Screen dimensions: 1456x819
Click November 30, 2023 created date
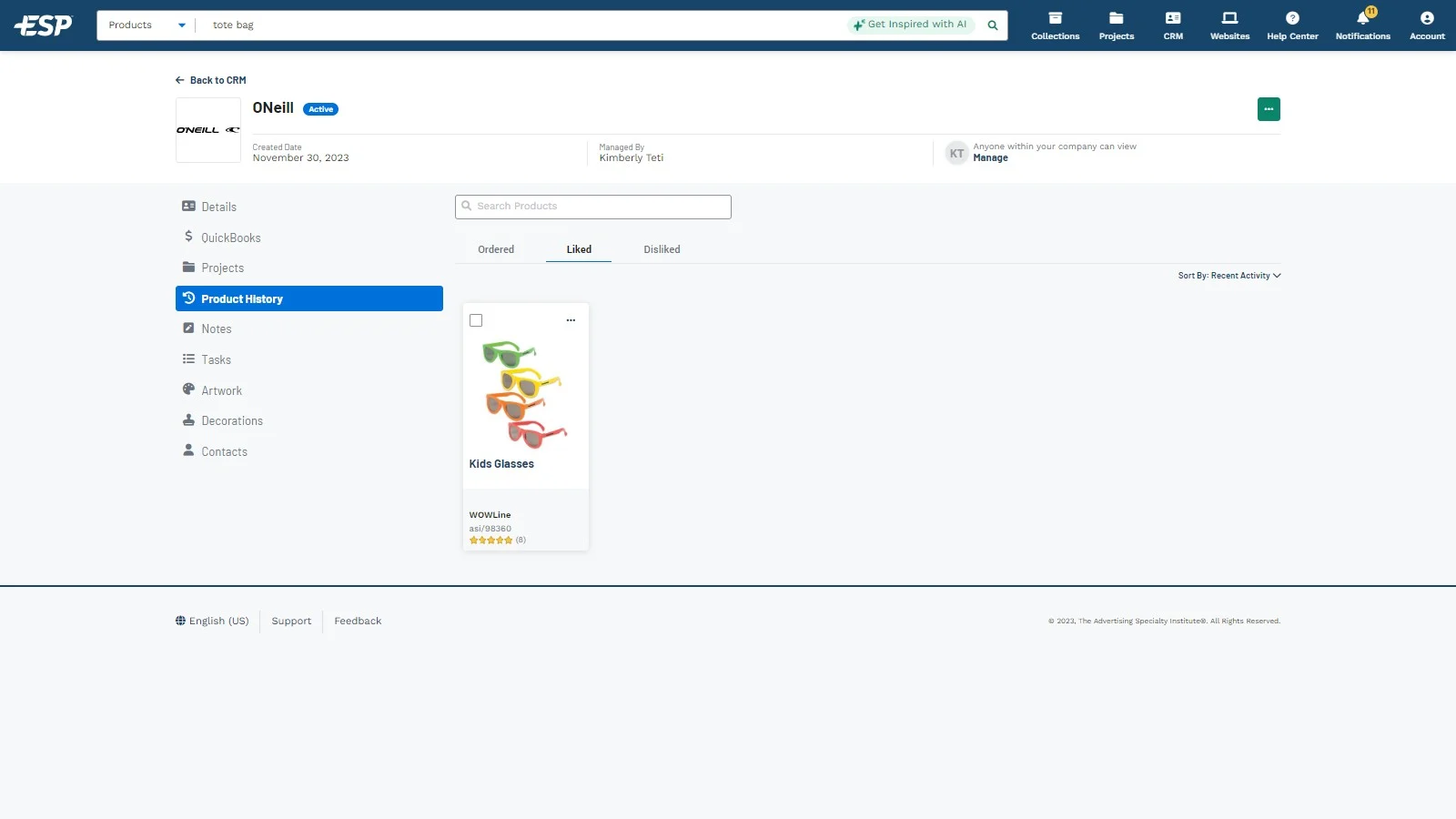[300, 158]
